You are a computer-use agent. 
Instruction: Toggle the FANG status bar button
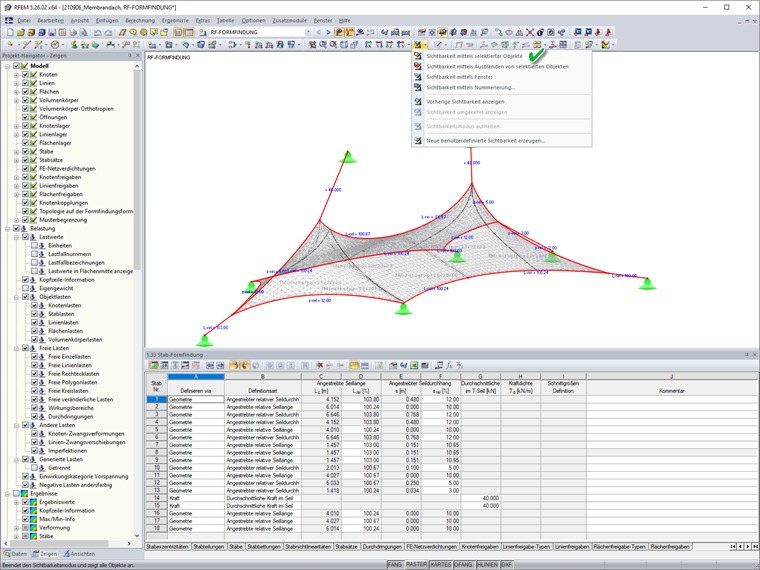(395, 565)
